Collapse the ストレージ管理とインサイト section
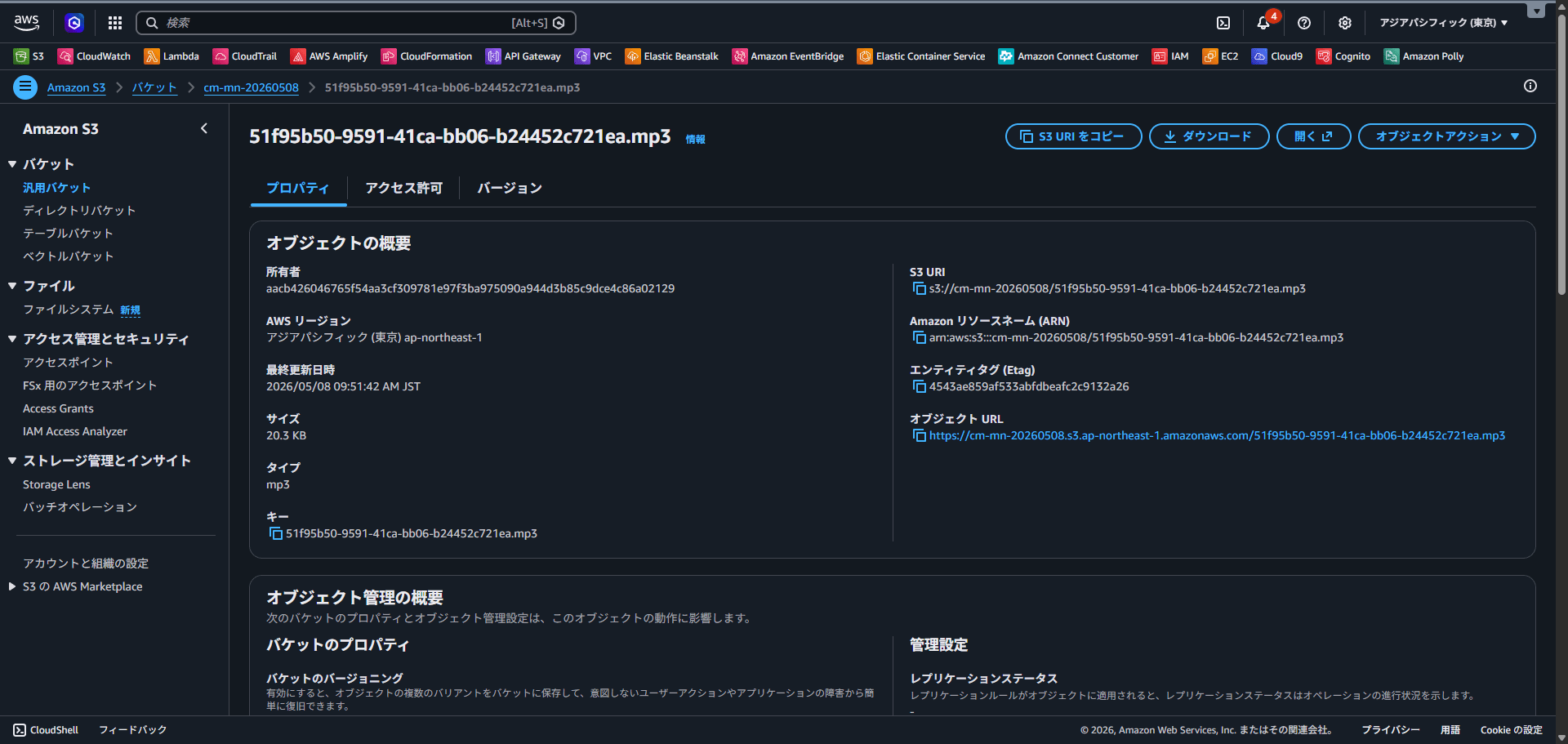The height and width of the screenshot is (744, 1568). point(12,461)
